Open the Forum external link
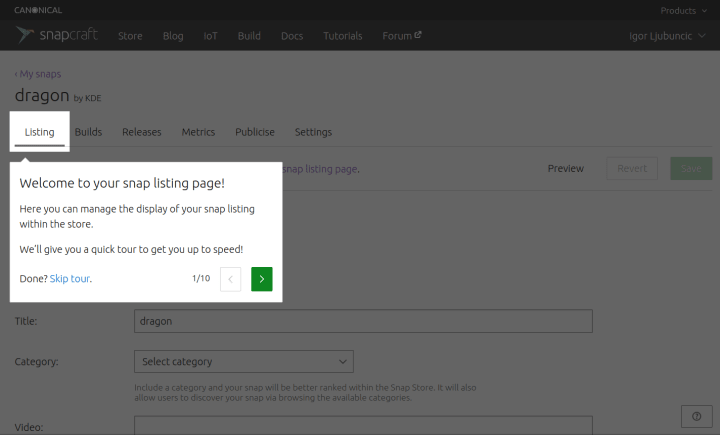Screen dimensions: 720x435 [x=402, y=36]
